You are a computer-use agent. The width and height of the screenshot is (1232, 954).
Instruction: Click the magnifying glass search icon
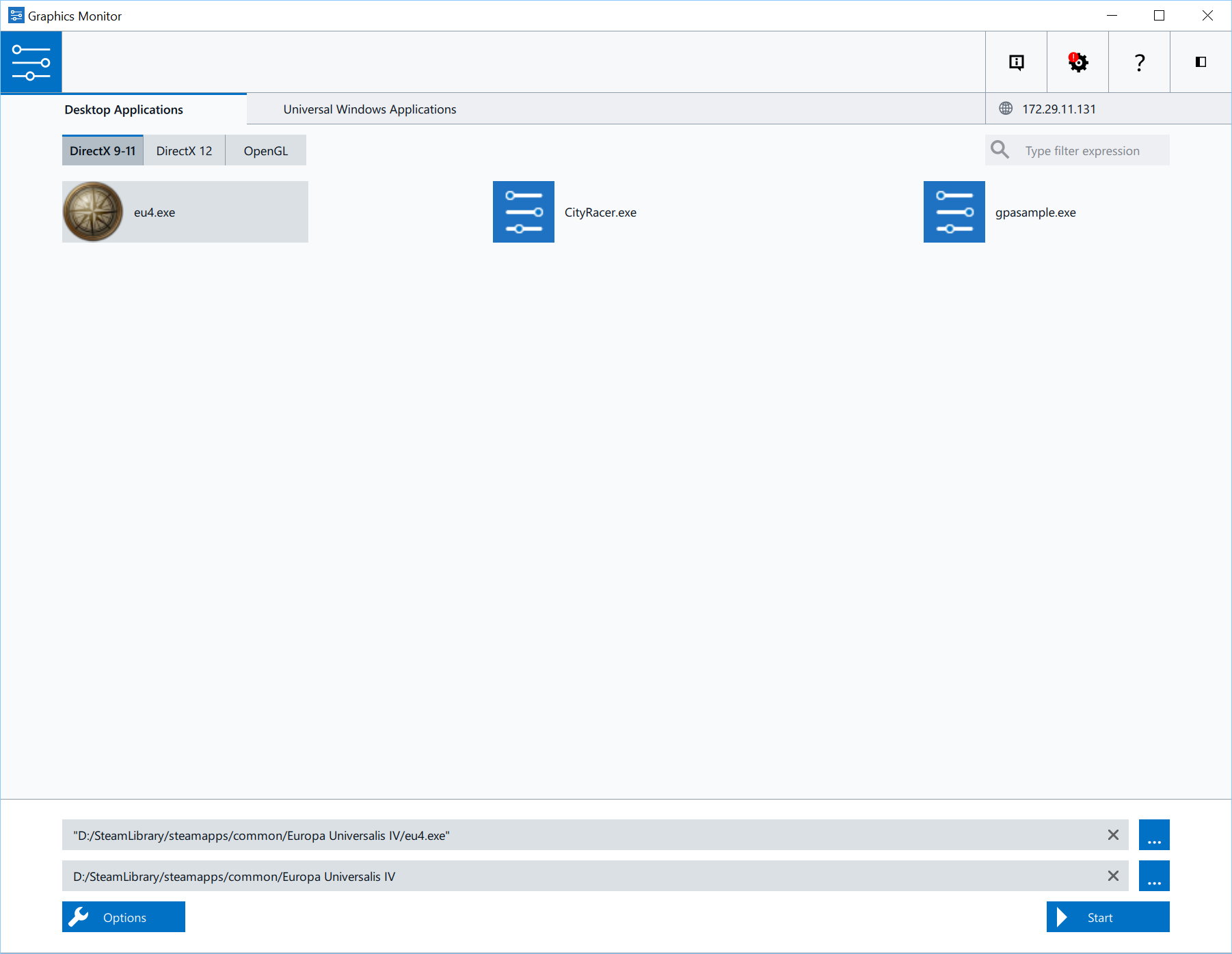click(1000, 150)
